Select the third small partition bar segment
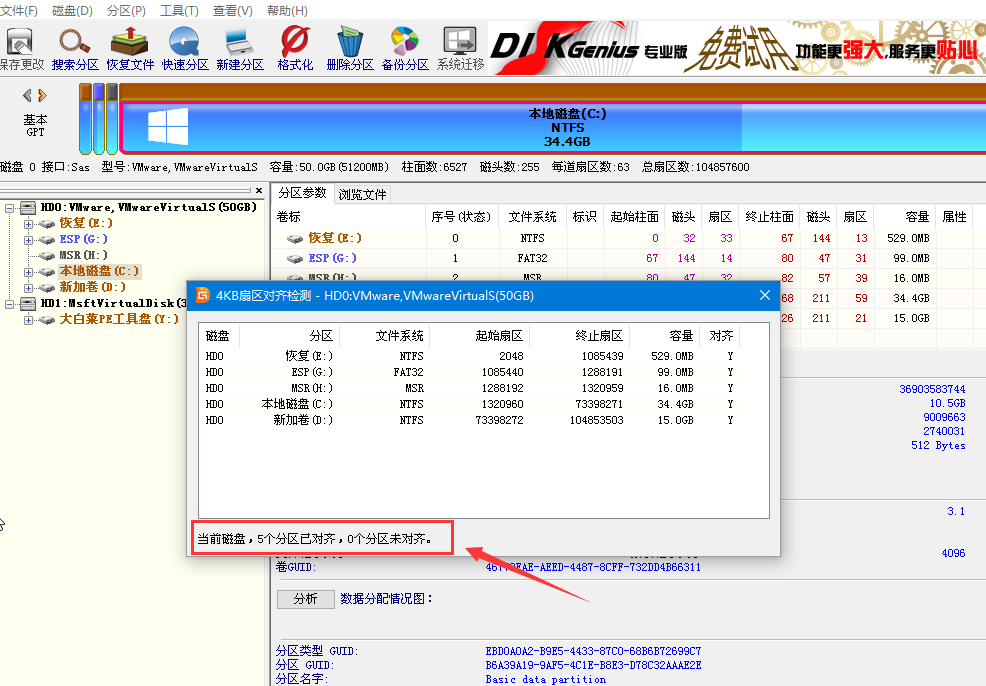Screen dimensions: 986x686 click(112, 119)
